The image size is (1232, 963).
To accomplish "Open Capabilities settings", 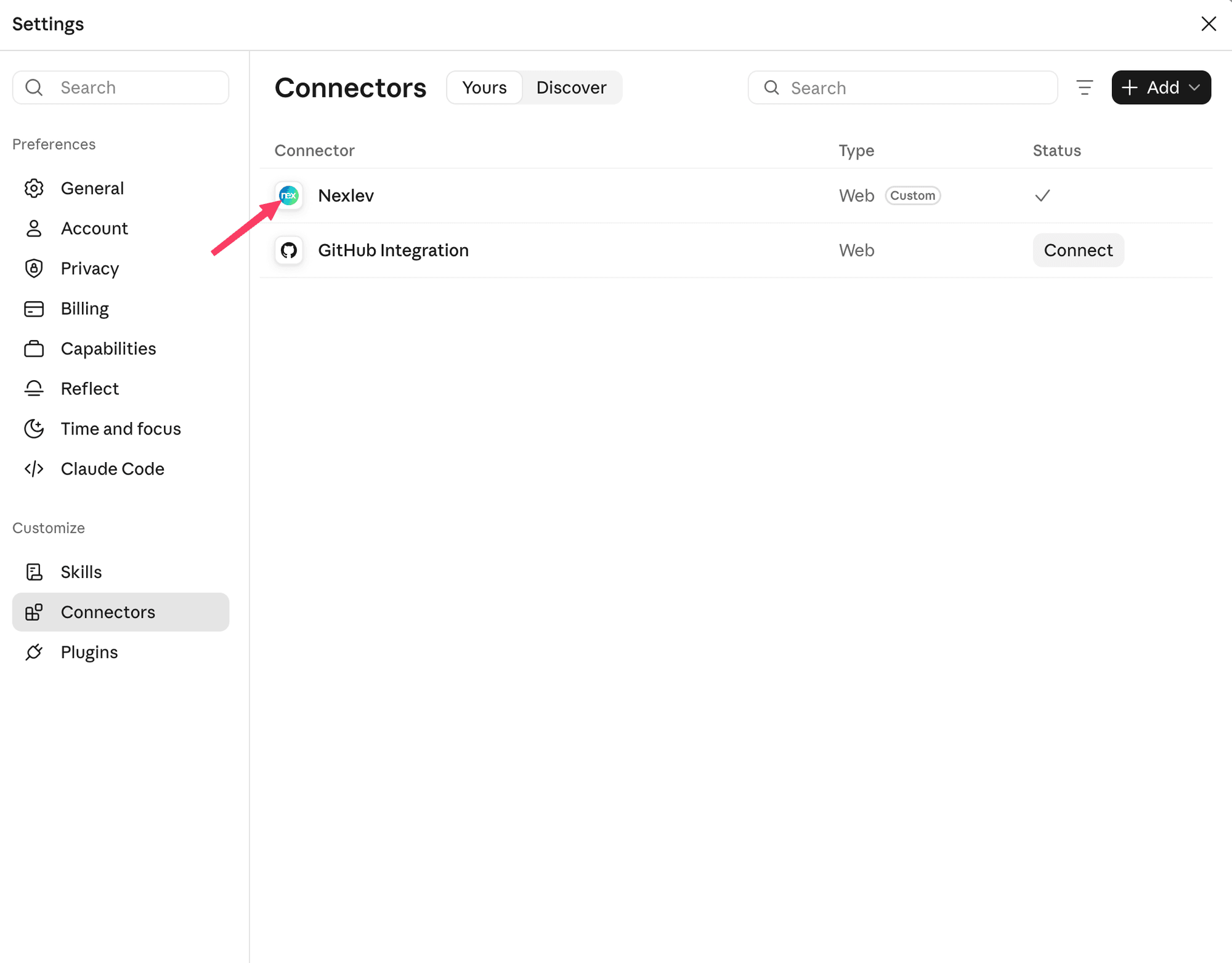I will (x=121, y=348).
